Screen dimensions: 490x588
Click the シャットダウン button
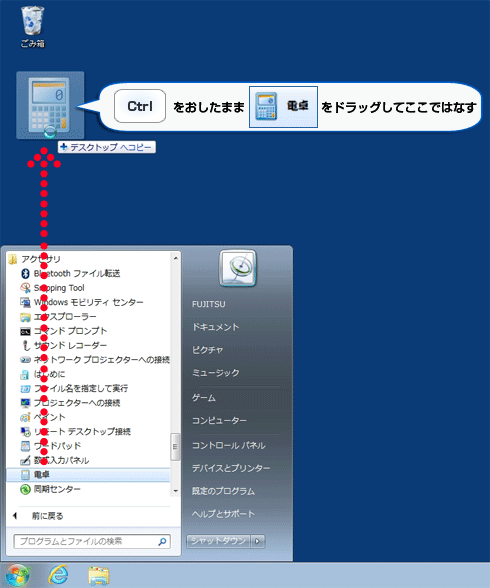pyautogui.click(x=218, y=541)
